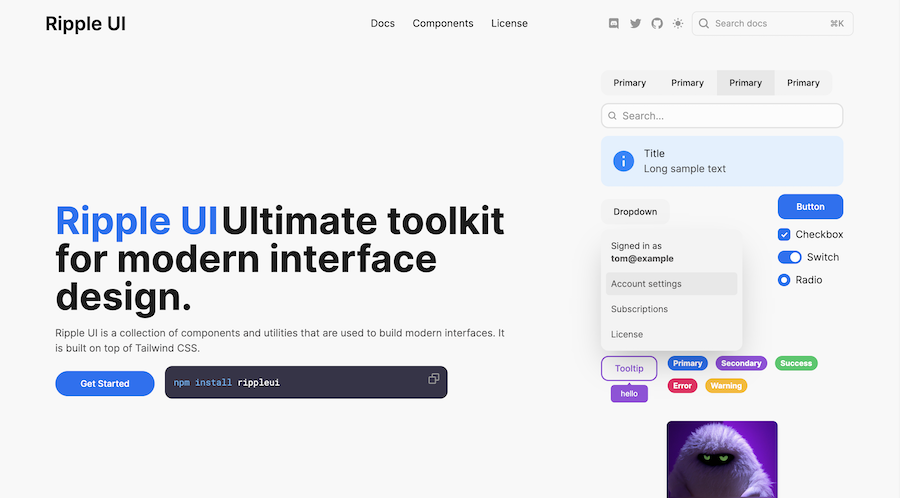The height and width of the screenshot is (498, 900).
Task: Select the second Primary tab
Action: click(x=688, y=83)
